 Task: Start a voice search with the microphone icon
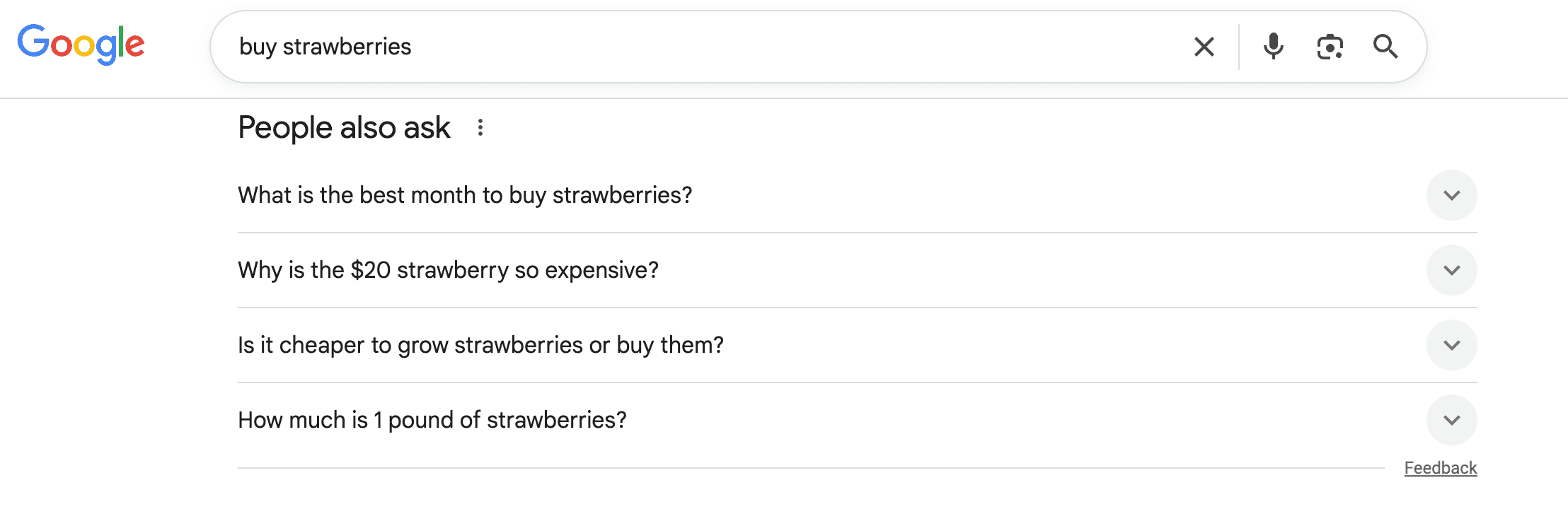1273,47
